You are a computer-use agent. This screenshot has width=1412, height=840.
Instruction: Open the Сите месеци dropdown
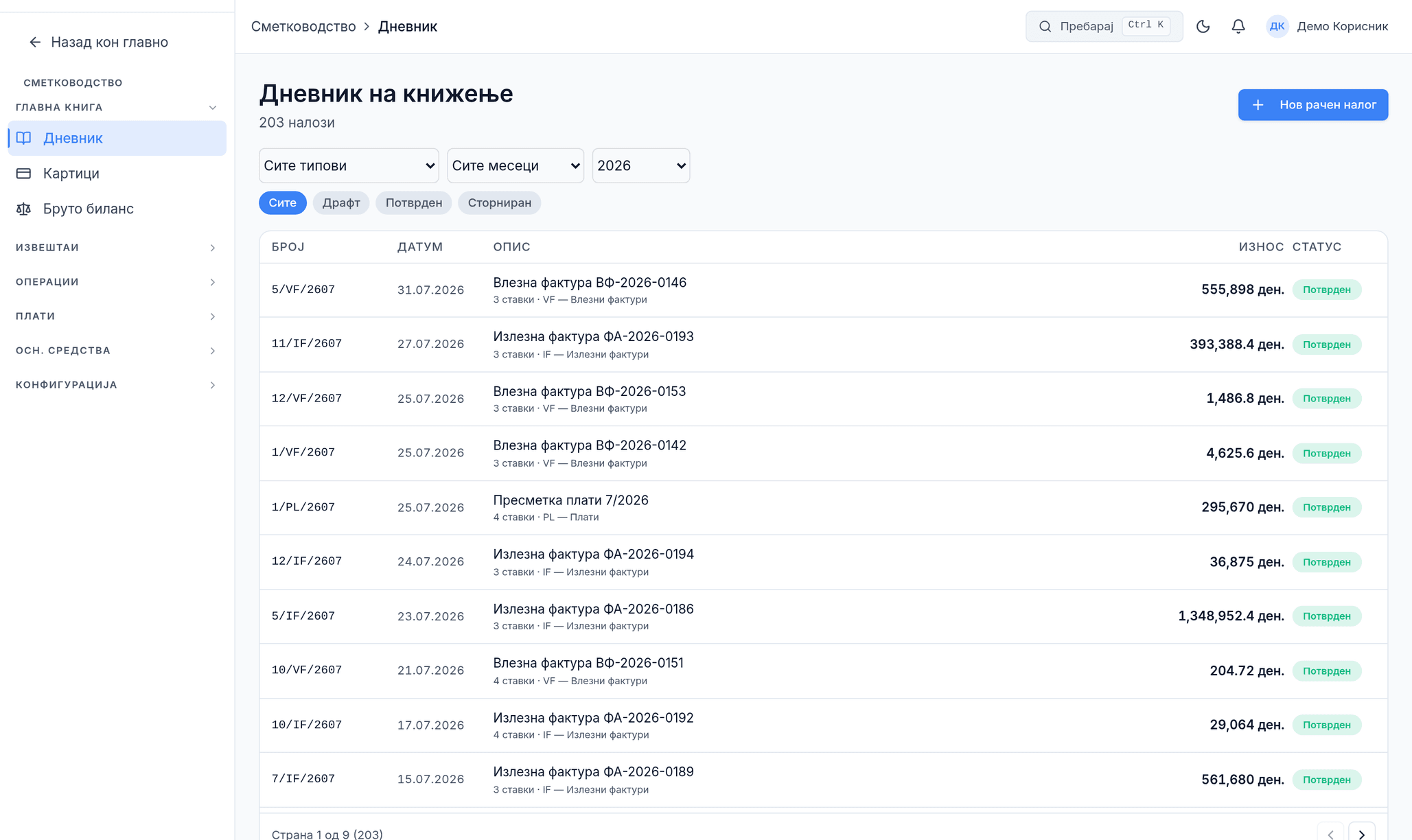coord(516,165)
